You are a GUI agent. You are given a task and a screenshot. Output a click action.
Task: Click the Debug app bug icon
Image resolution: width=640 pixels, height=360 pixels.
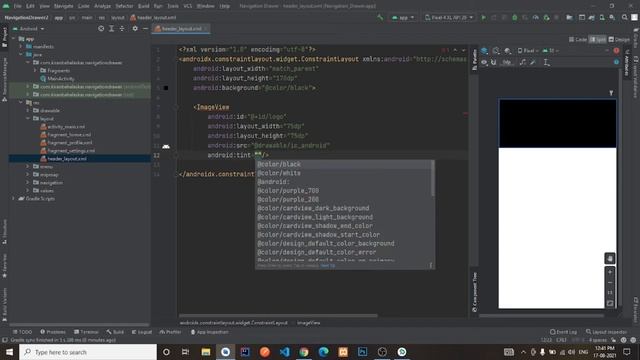coord(515,18)
